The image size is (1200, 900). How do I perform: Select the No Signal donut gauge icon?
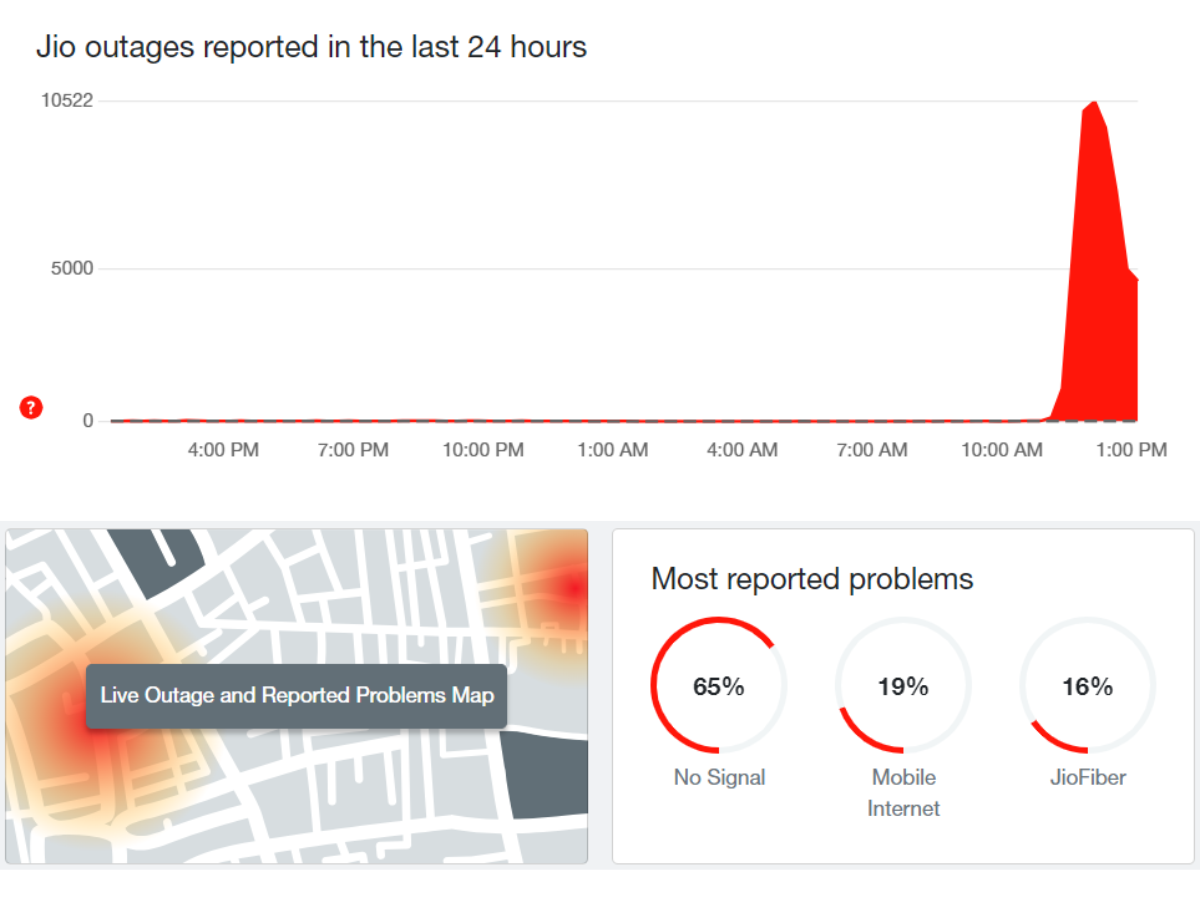pos(718,686)
